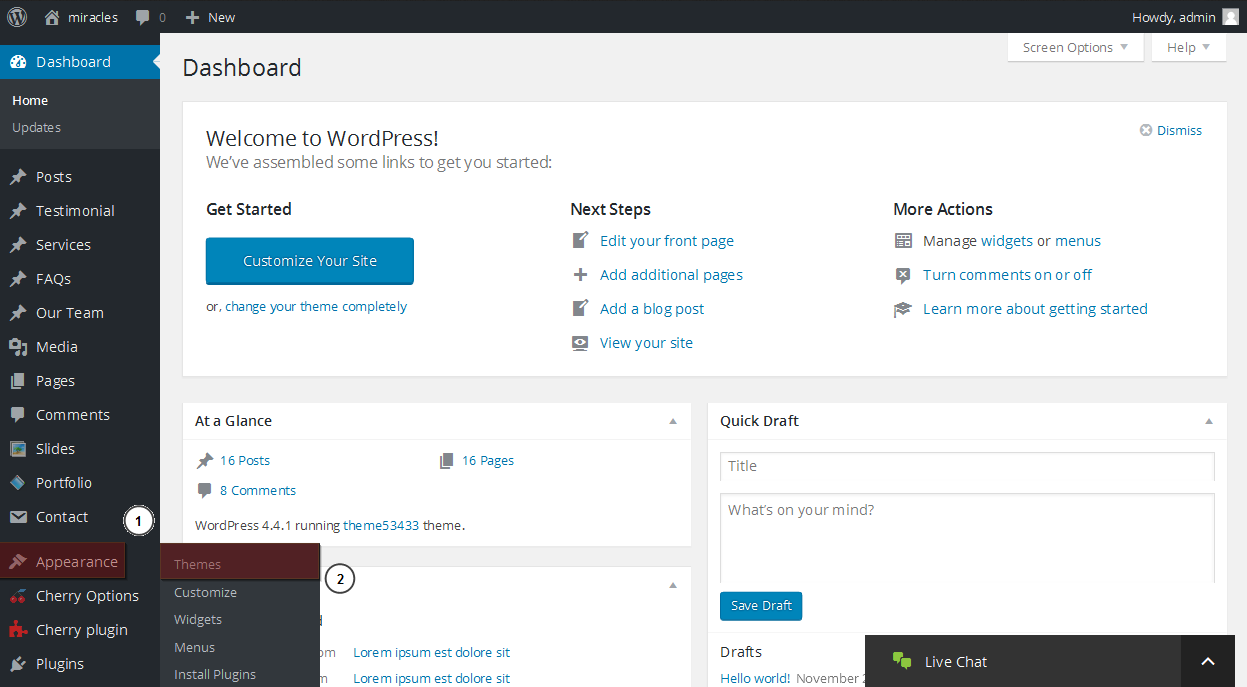This screenshot has width=1247, height=687.
Task: Open the widgets management link
Action: pos(1007,241)
